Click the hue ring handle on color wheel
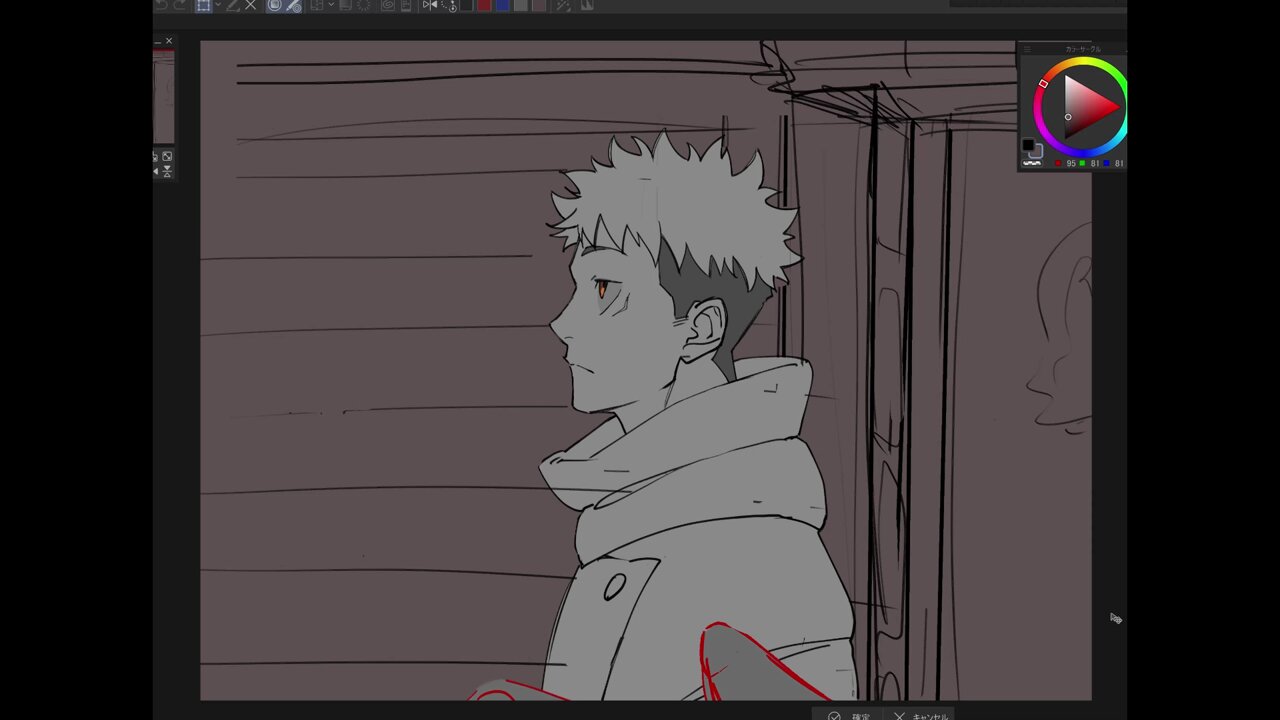Screen dimensions: 1280x720 click(1043, 84)
